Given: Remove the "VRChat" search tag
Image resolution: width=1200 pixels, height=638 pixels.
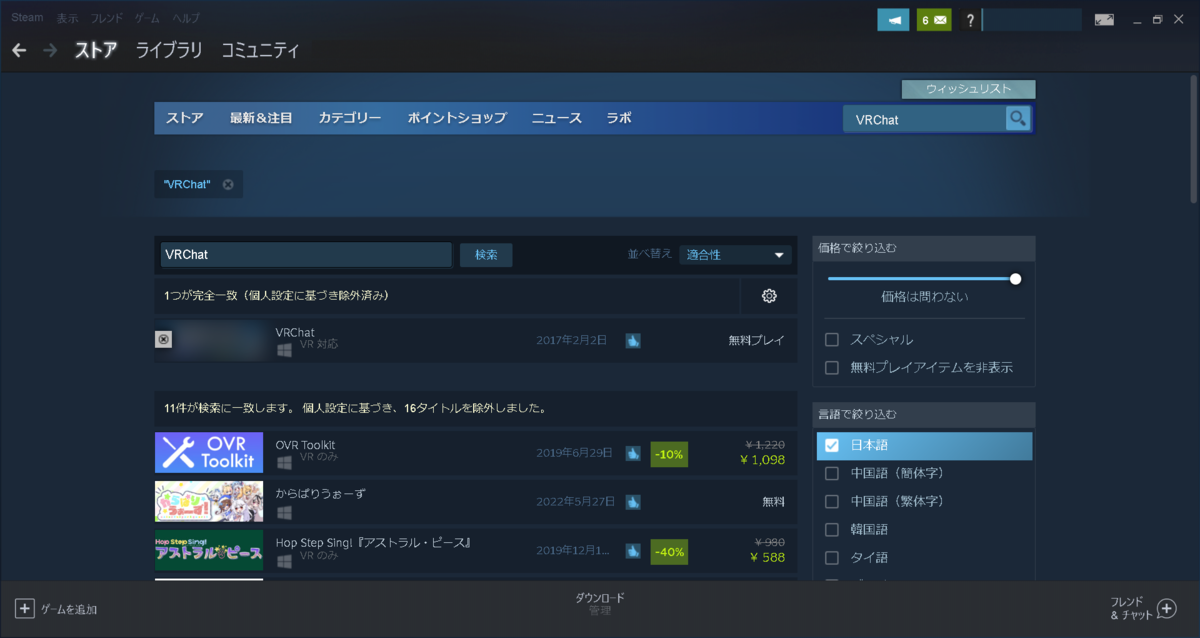Looking at the screenshot, I should pos(228,184).
